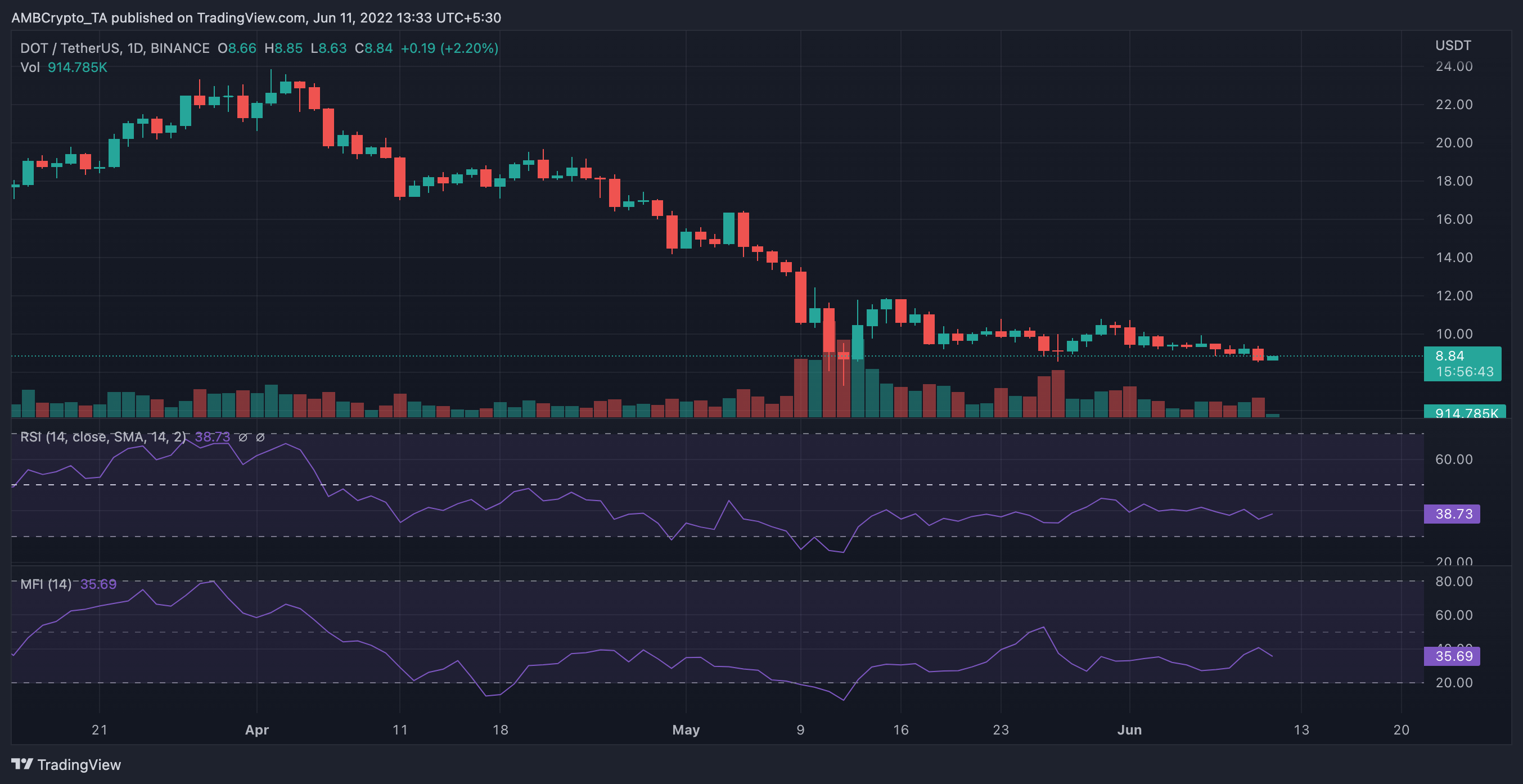
Task: Click the '13' date on time axis
Action: [1301, 729]
